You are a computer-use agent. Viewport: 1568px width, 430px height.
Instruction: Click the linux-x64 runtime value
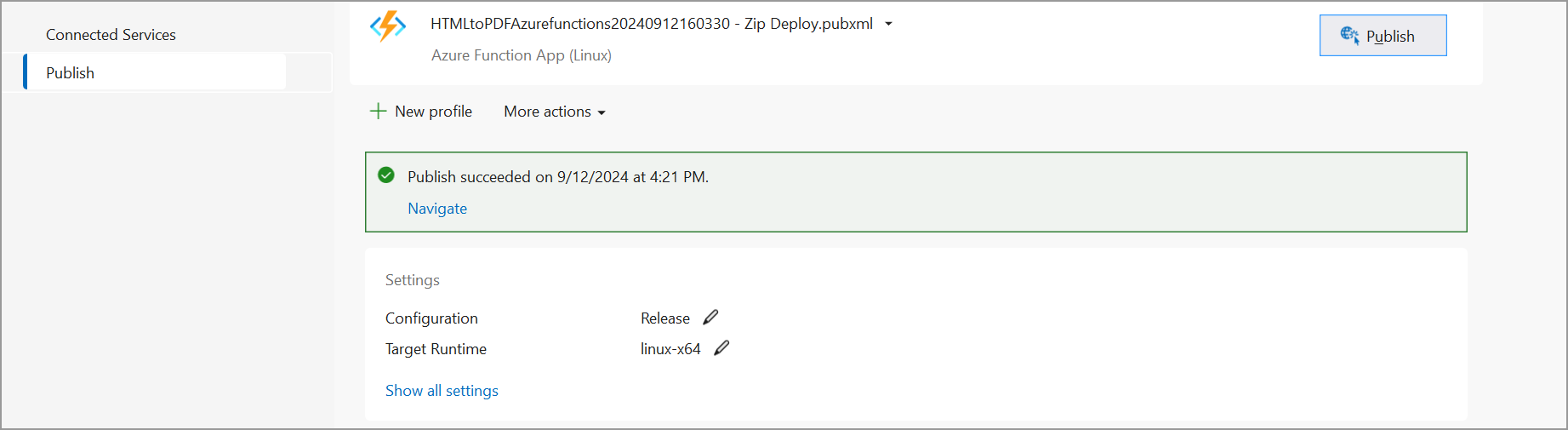click(x=670, y=349)
